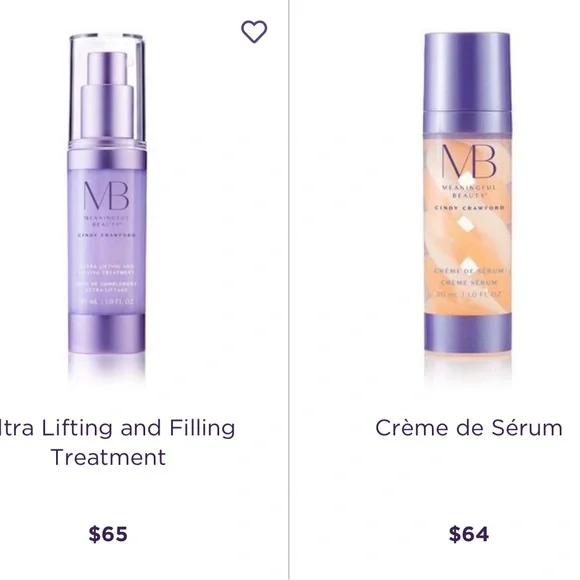Screen dimensions: 580x580
Task: Open the Crème de Sérum product title
Action: pos(469,428)
